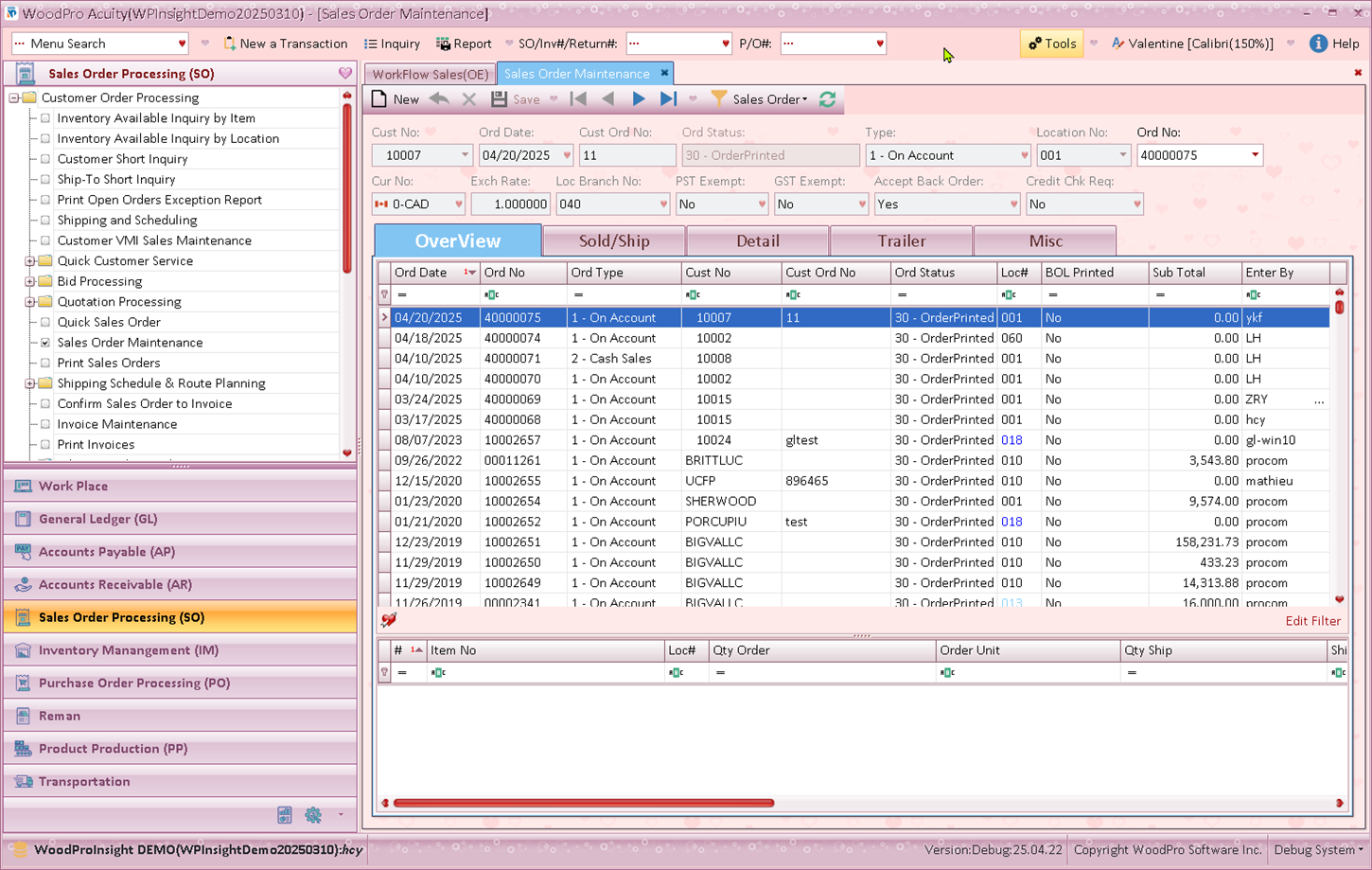Click the green refresh icon

pos(828,99)
